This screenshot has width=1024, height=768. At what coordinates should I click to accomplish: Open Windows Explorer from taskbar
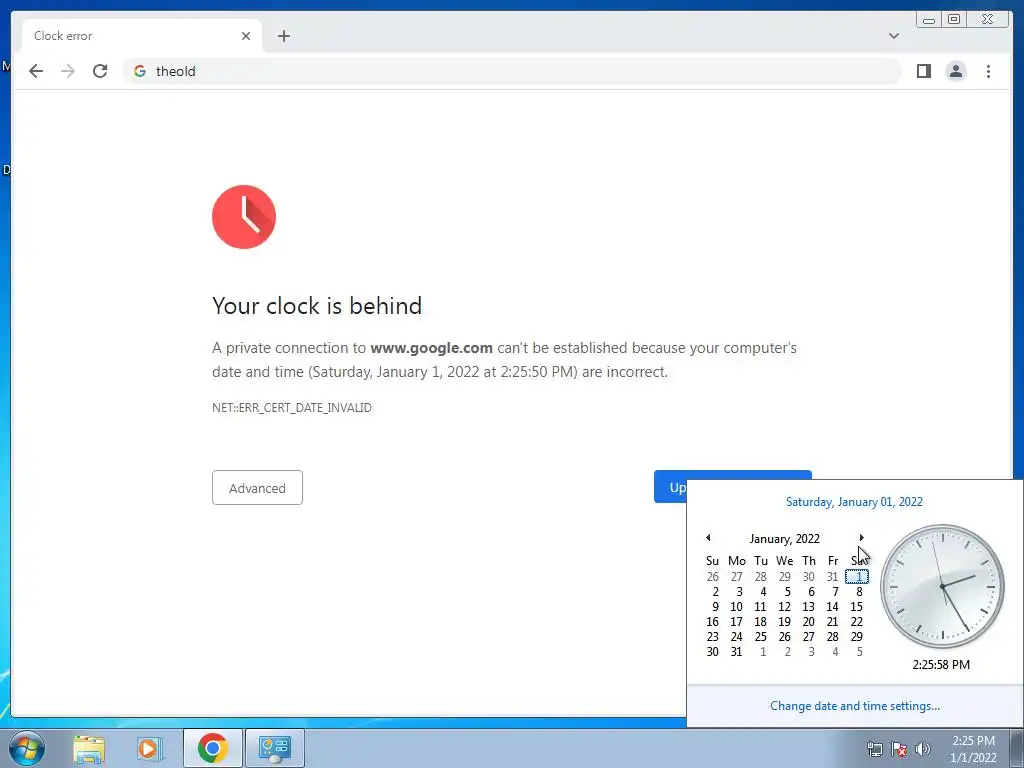coord(89,748)
